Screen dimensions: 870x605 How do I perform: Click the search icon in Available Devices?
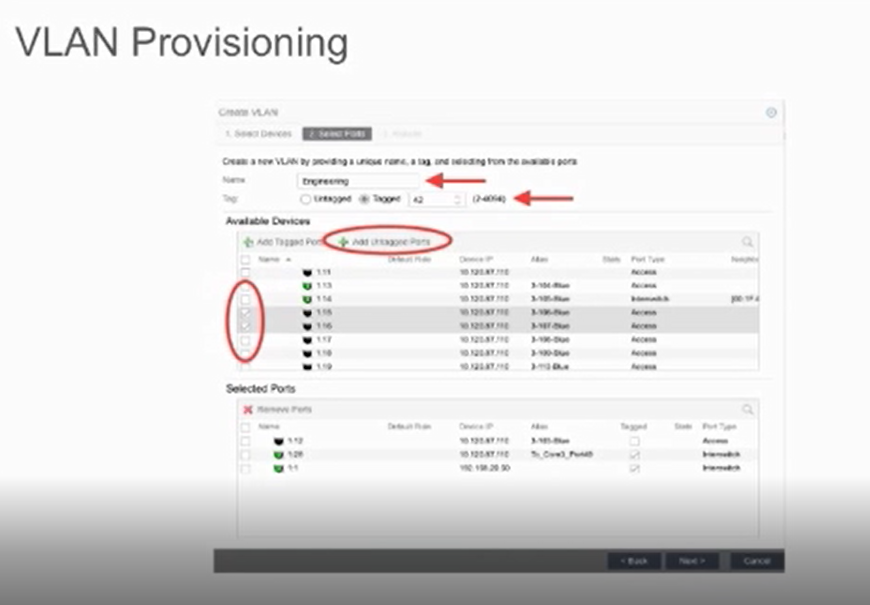click(x=747, y=242)
